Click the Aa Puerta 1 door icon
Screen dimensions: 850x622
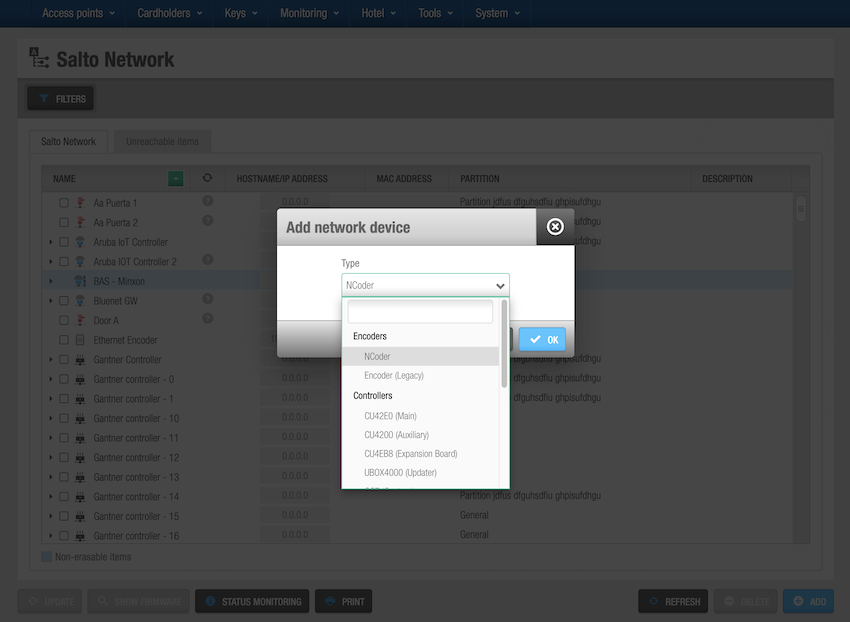click(80, 202)
